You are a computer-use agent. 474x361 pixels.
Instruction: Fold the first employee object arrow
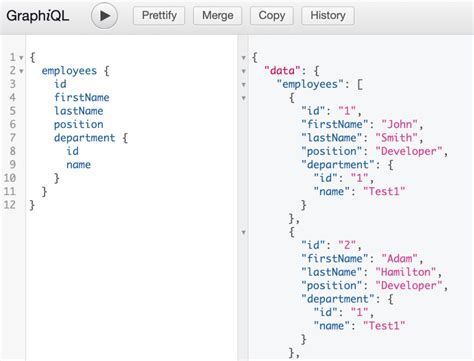click(244, 98)
